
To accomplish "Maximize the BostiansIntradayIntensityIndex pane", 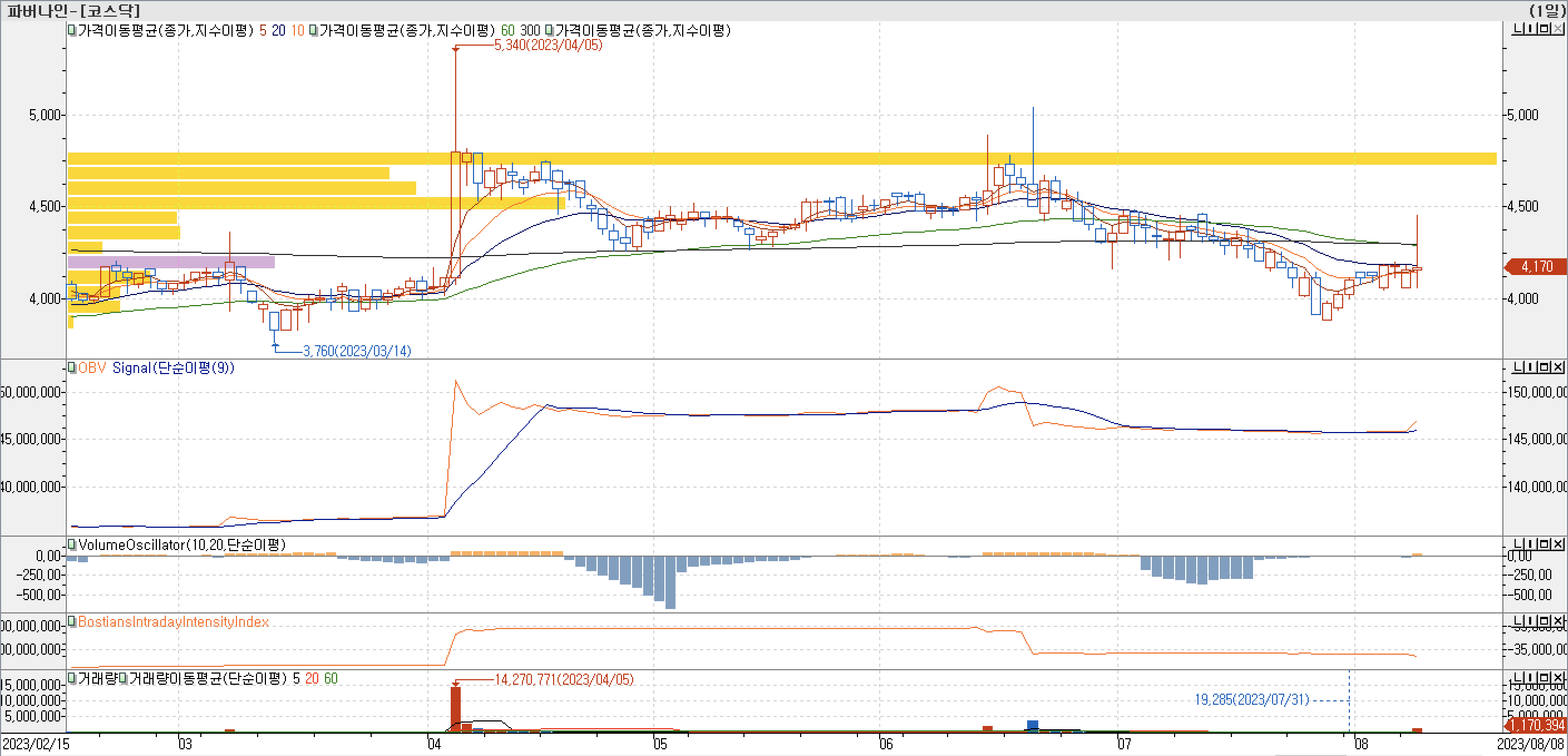I will click(1544, 621).
